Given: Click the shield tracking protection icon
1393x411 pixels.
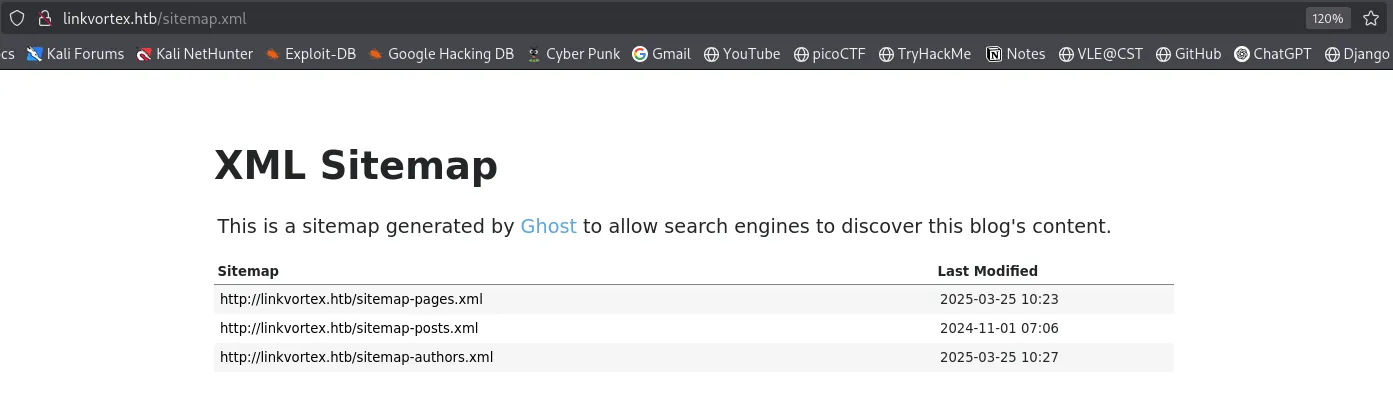Looking at the screenshot, I should [17, 18].
